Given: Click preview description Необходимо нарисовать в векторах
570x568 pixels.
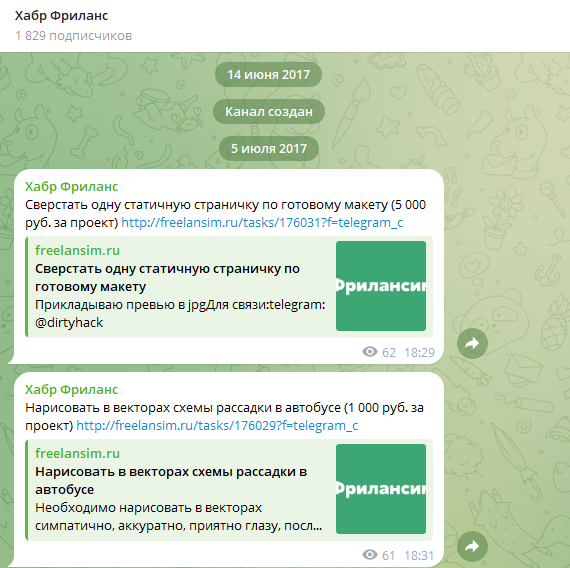Looking at the screenshot, I should [x=178, y=516].
